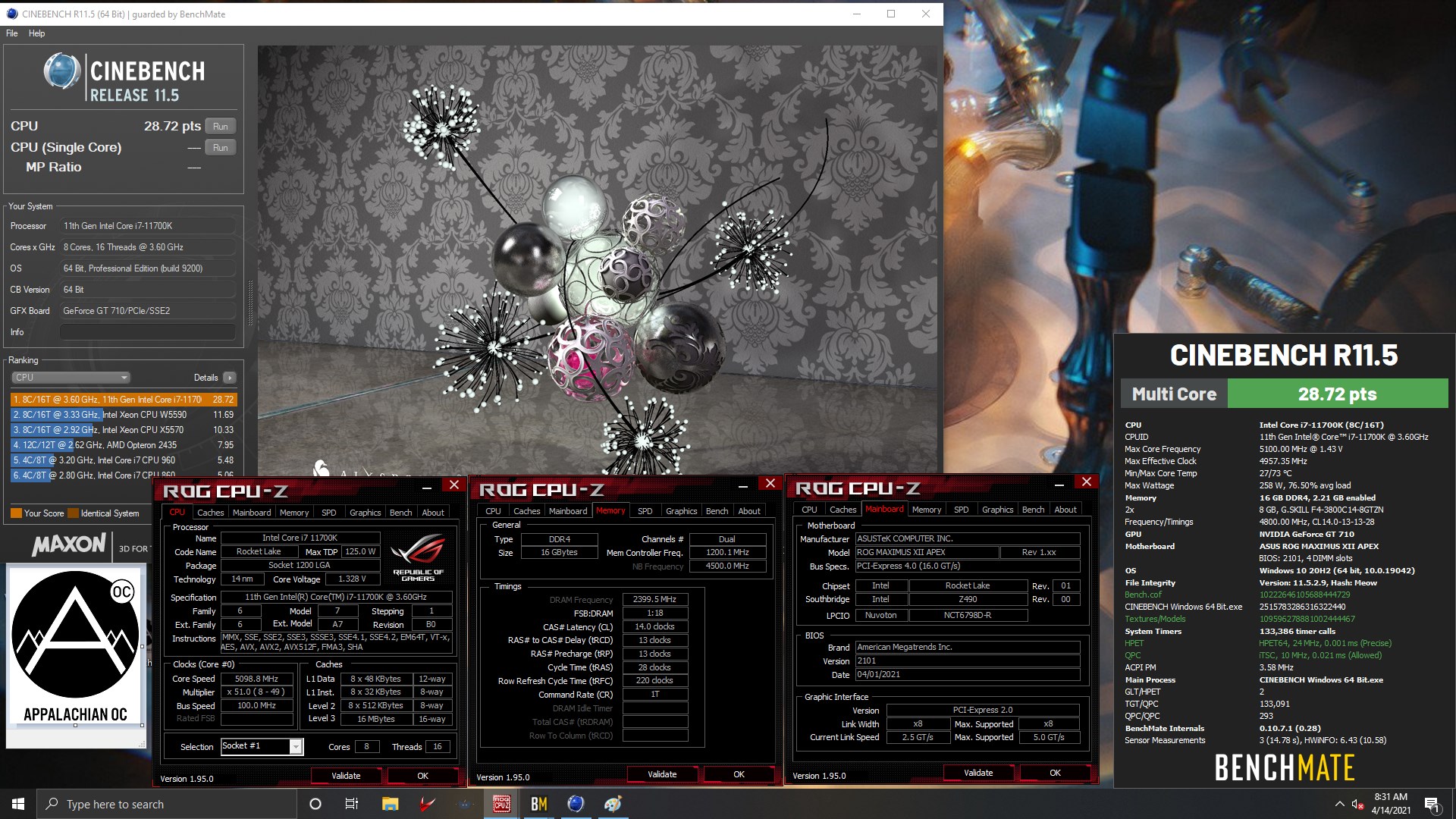This screenshot has width=1456, height=819.
Task: Click Bench.cof file integrity entry
Action: tap(1143, 595)
